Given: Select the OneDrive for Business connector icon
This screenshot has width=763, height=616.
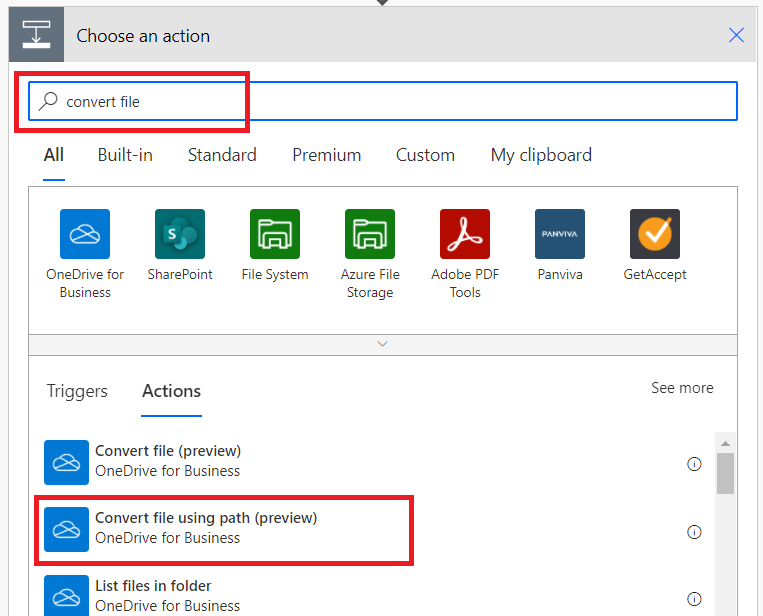Looking at the screenshot, I should click(85, 234).
